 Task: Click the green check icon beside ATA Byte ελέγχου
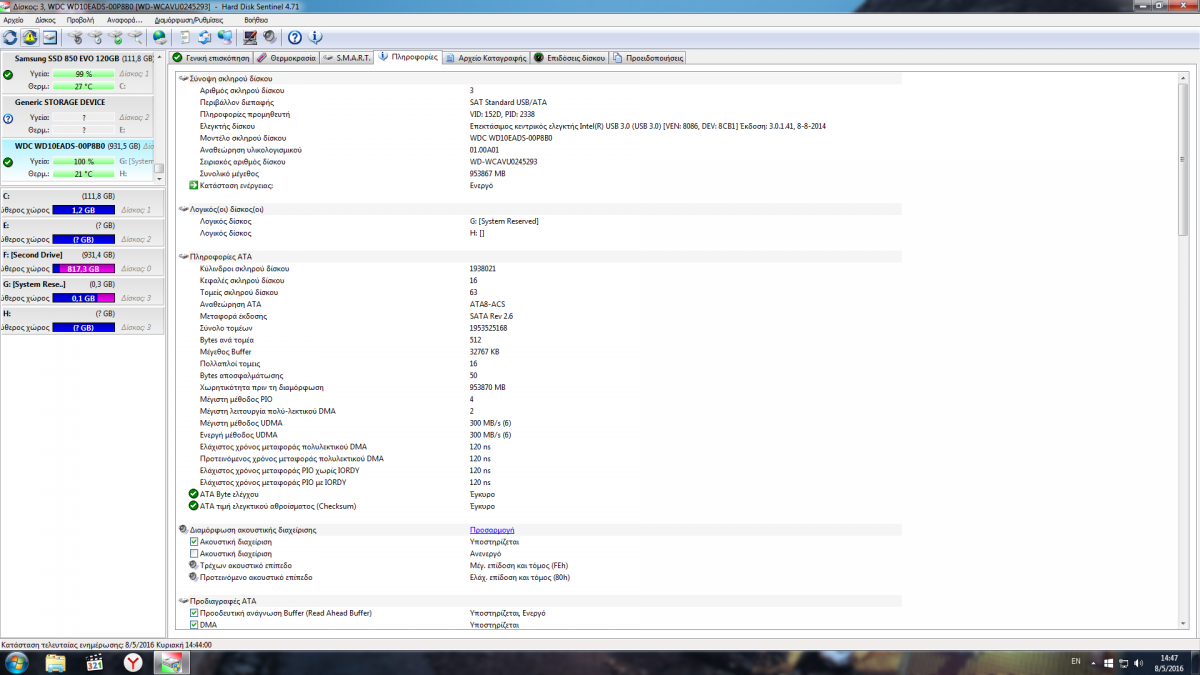click(194, 494)
